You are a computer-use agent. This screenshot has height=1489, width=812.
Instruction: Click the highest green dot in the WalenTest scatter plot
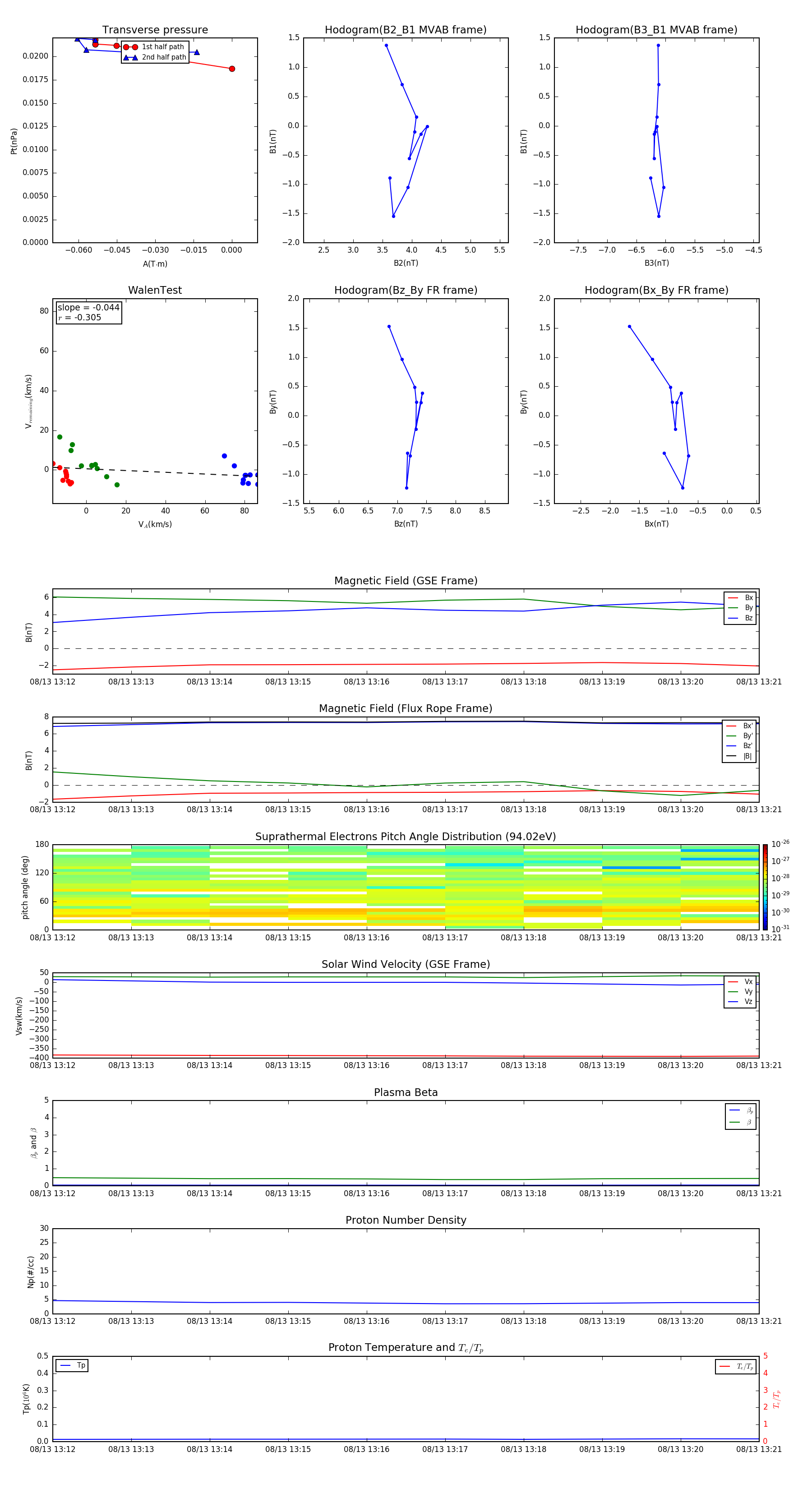pos(60,437)
